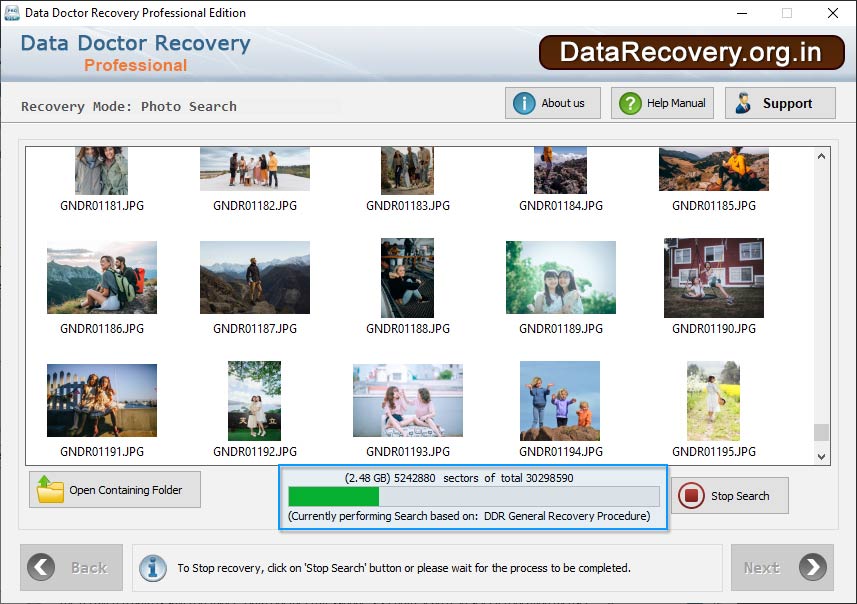Screen dimensions: 857x604
Task: Click the scrollbar down arrow
Action: coord(821,456)
